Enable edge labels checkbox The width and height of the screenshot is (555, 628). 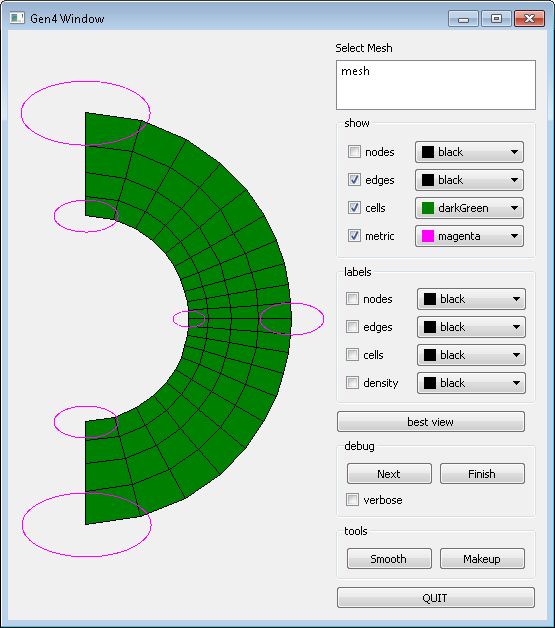tap(352, 327)
